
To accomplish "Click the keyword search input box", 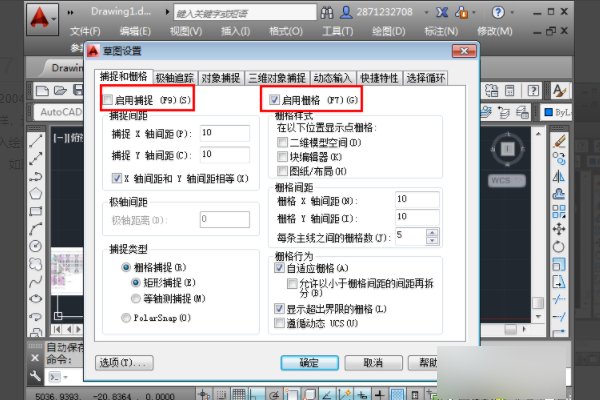I will (x=245, y=13).
